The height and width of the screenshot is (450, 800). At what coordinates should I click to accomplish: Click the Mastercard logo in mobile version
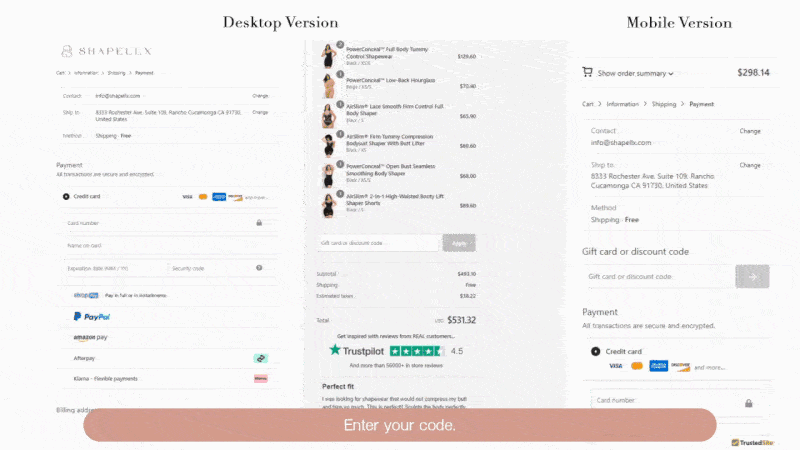pyautogui.click(x=637, y=366)
